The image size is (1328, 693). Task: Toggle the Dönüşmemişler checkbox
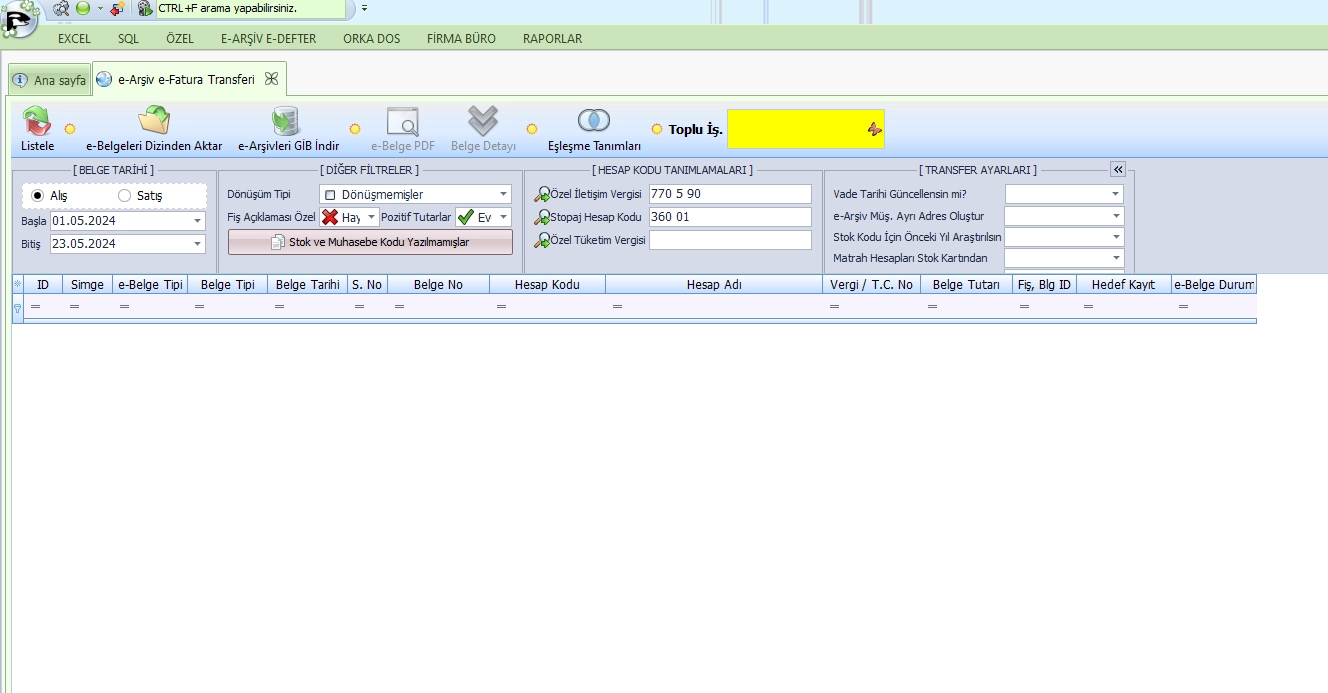pyautogui.click(x=330, y=195)
